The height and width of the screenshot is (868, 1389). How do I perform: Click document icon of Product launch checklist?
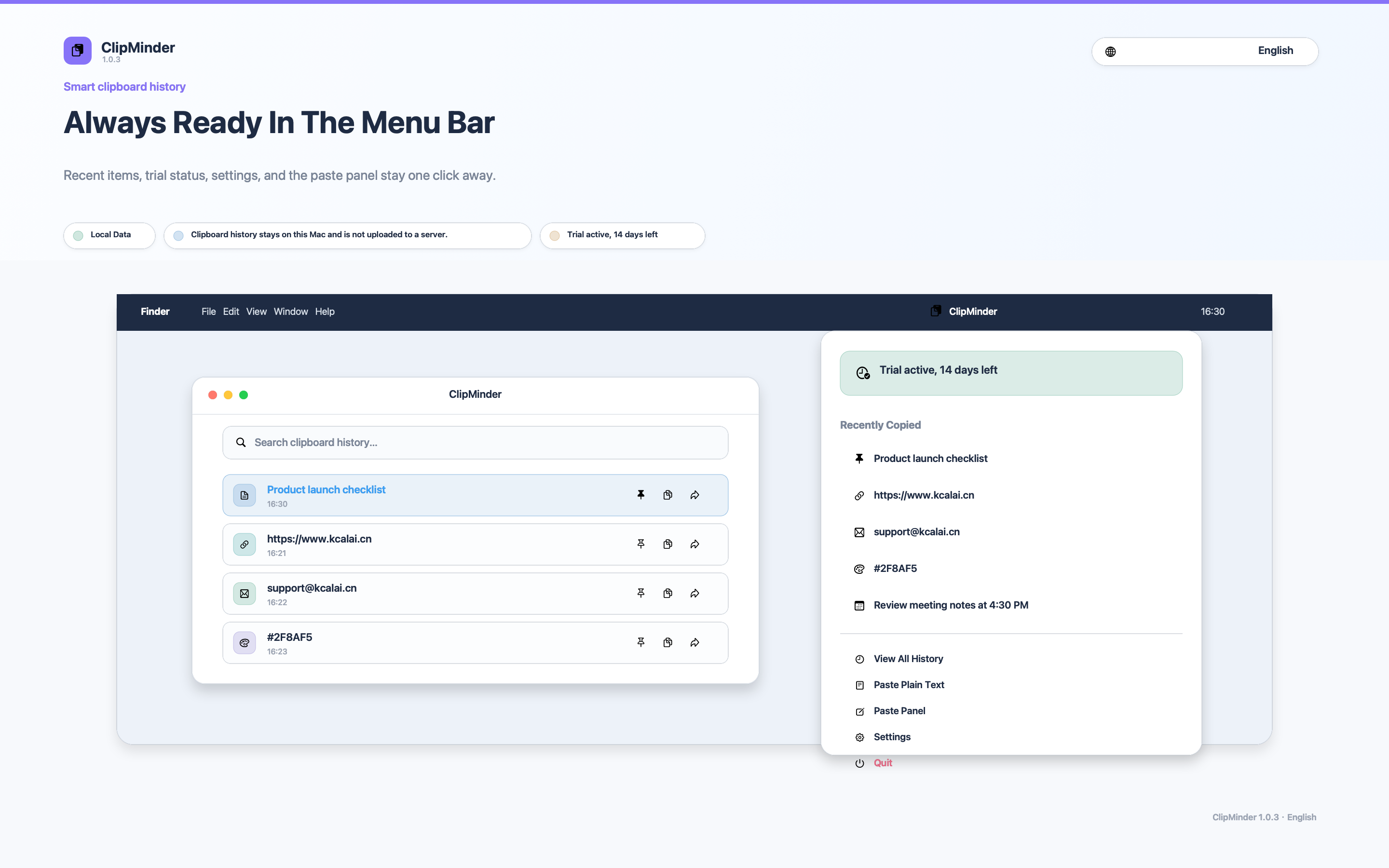(x=245, y=495)
